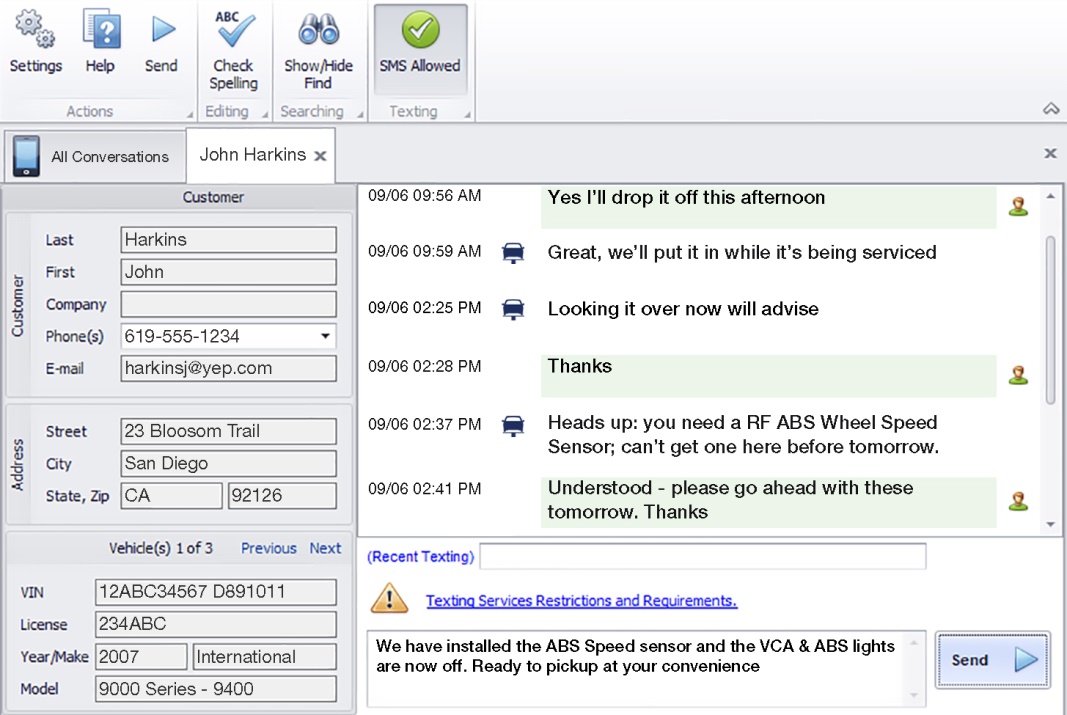
Task: Expand the Phone(s) dropdown arrow
Action: 325,336
